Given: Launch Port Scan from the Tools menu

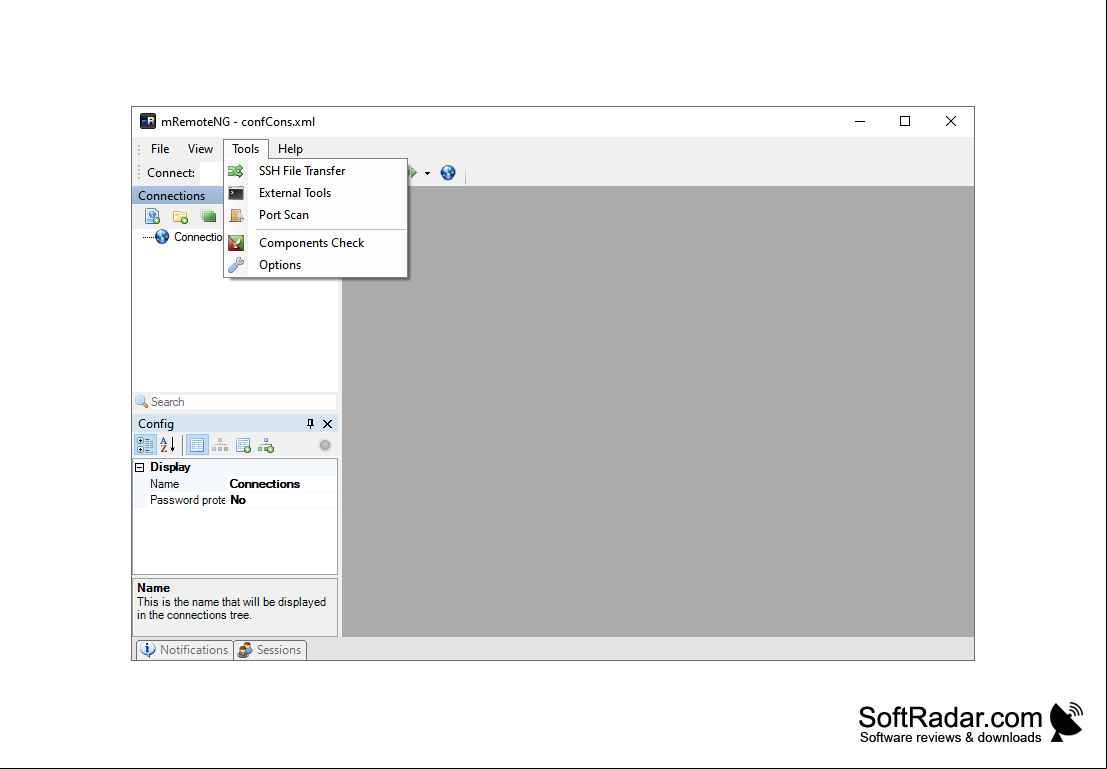Looking at the screenshot, I should [316, 215].
